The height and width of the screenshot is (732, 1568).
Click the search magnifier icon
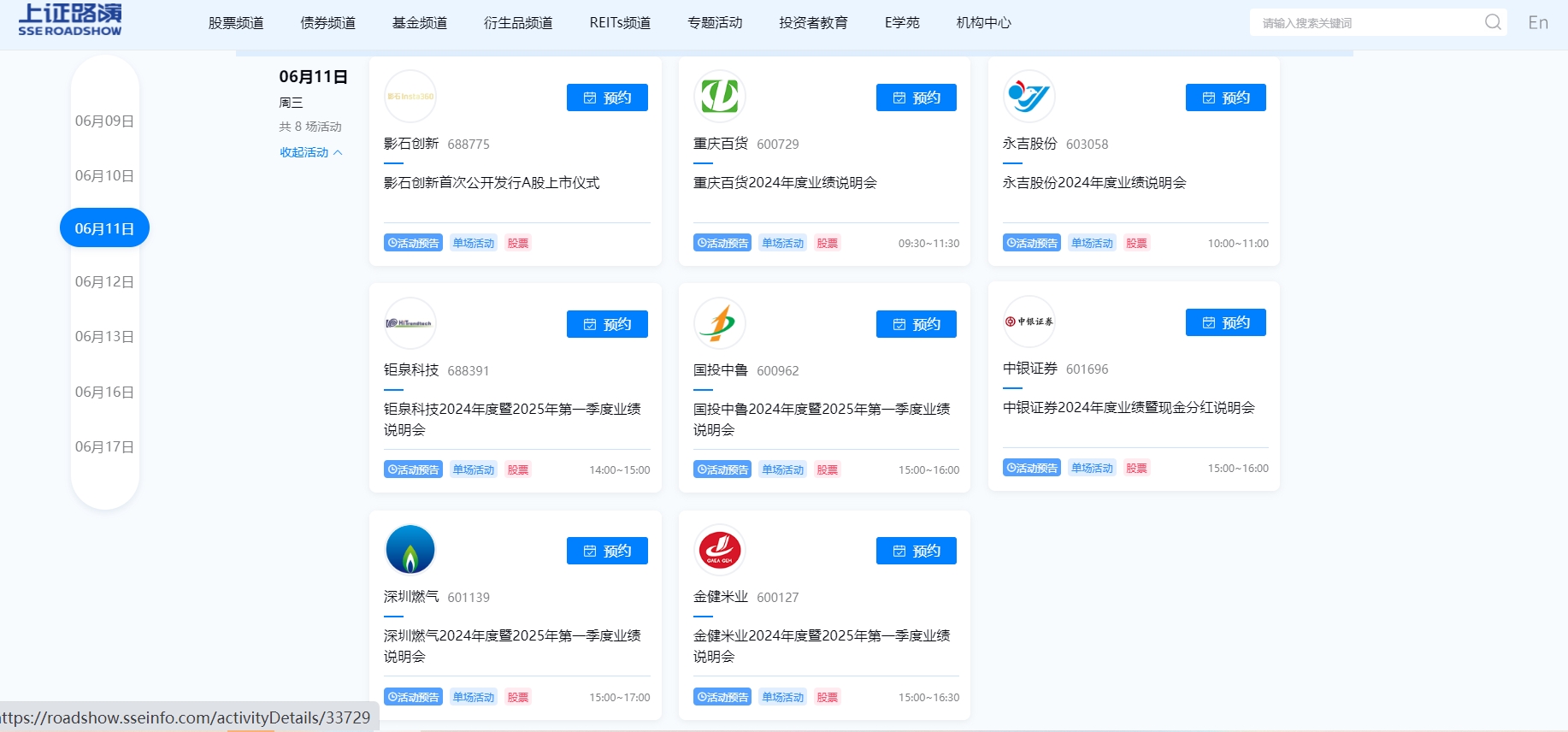pyautogui.click(x=1493, y=22)
